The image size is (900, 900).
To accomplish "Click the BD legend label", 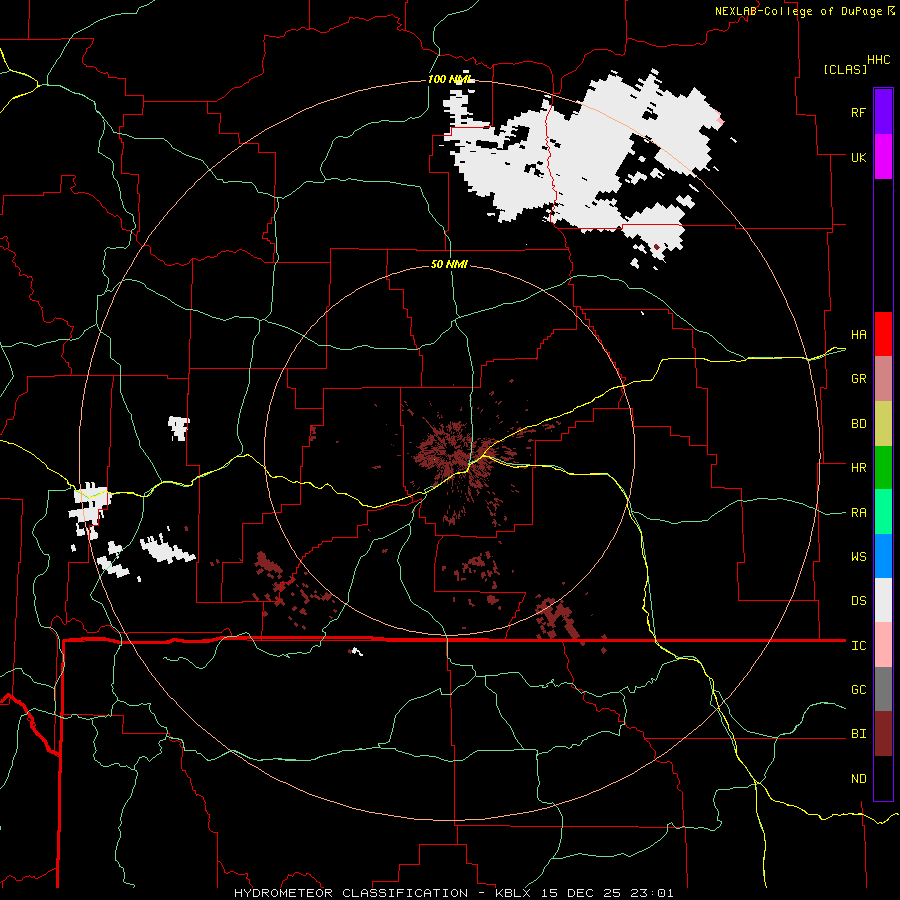I will coord(858,424).
